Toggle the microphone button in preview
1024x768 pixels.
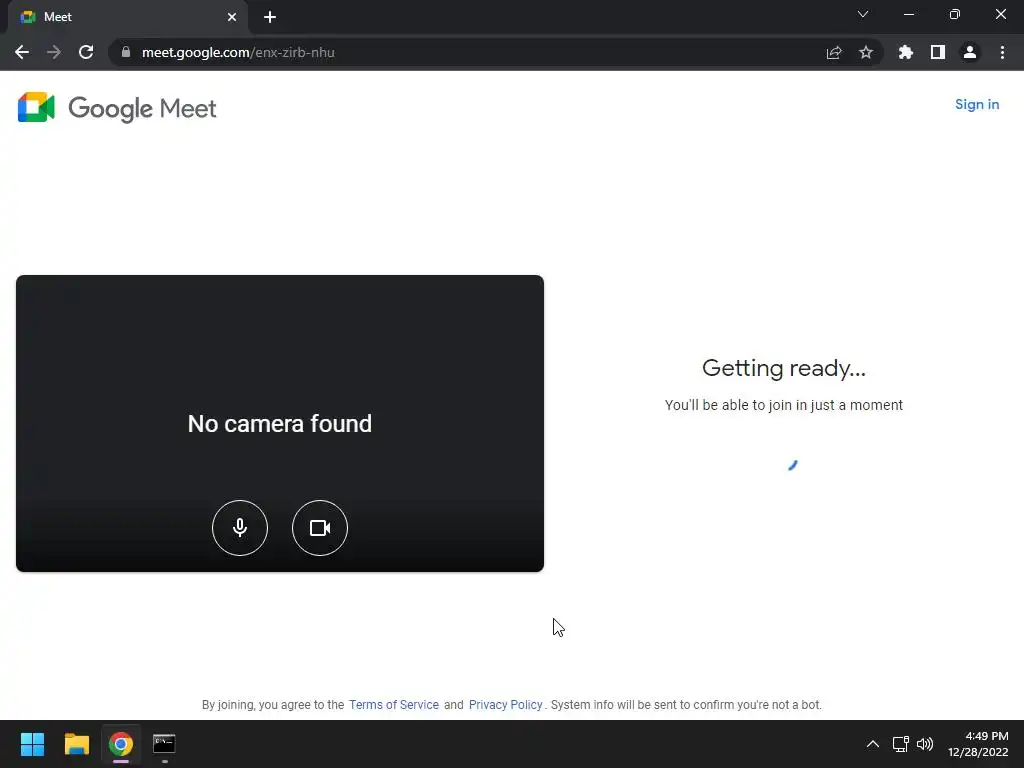pyautogui.click(x=240, y=528)
